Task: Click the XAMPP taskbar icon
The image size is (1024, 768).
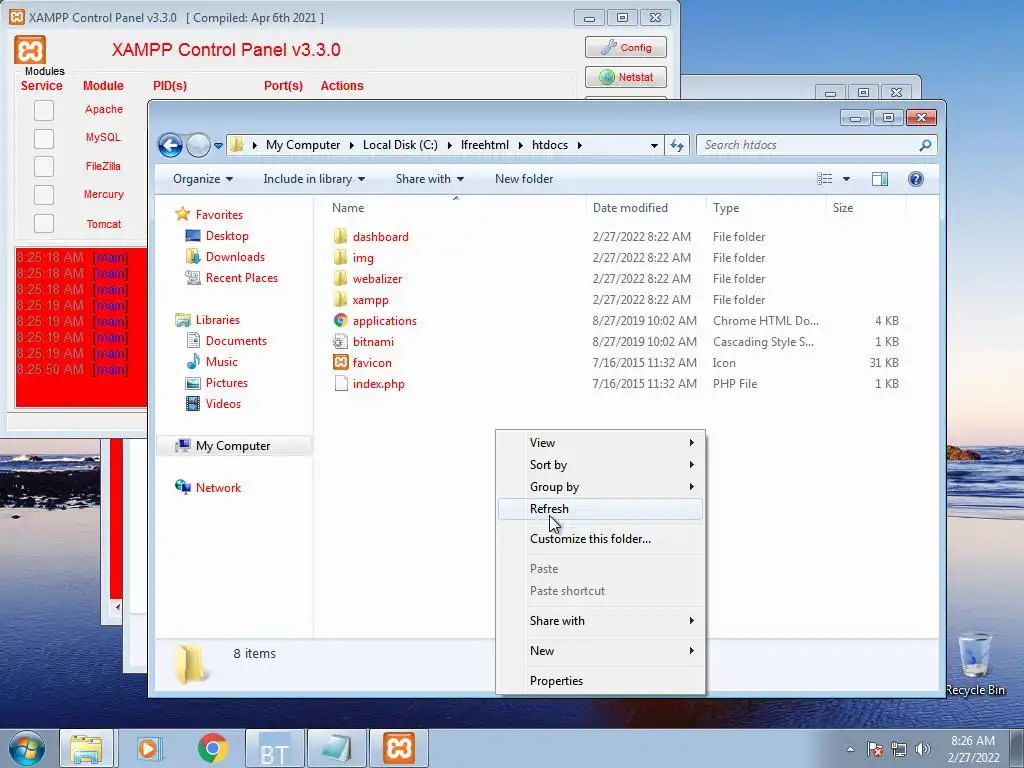Action: point(399,748)
